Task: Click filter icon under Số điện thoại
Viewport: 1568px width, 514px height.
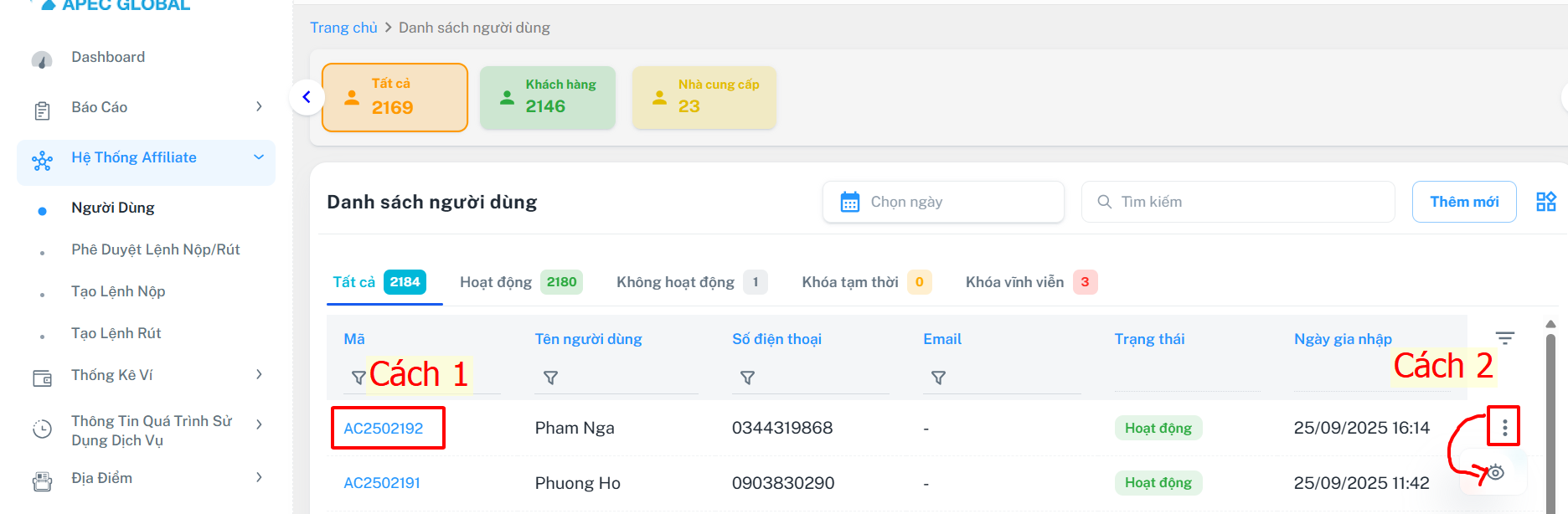Action: [x=747, y=378]
